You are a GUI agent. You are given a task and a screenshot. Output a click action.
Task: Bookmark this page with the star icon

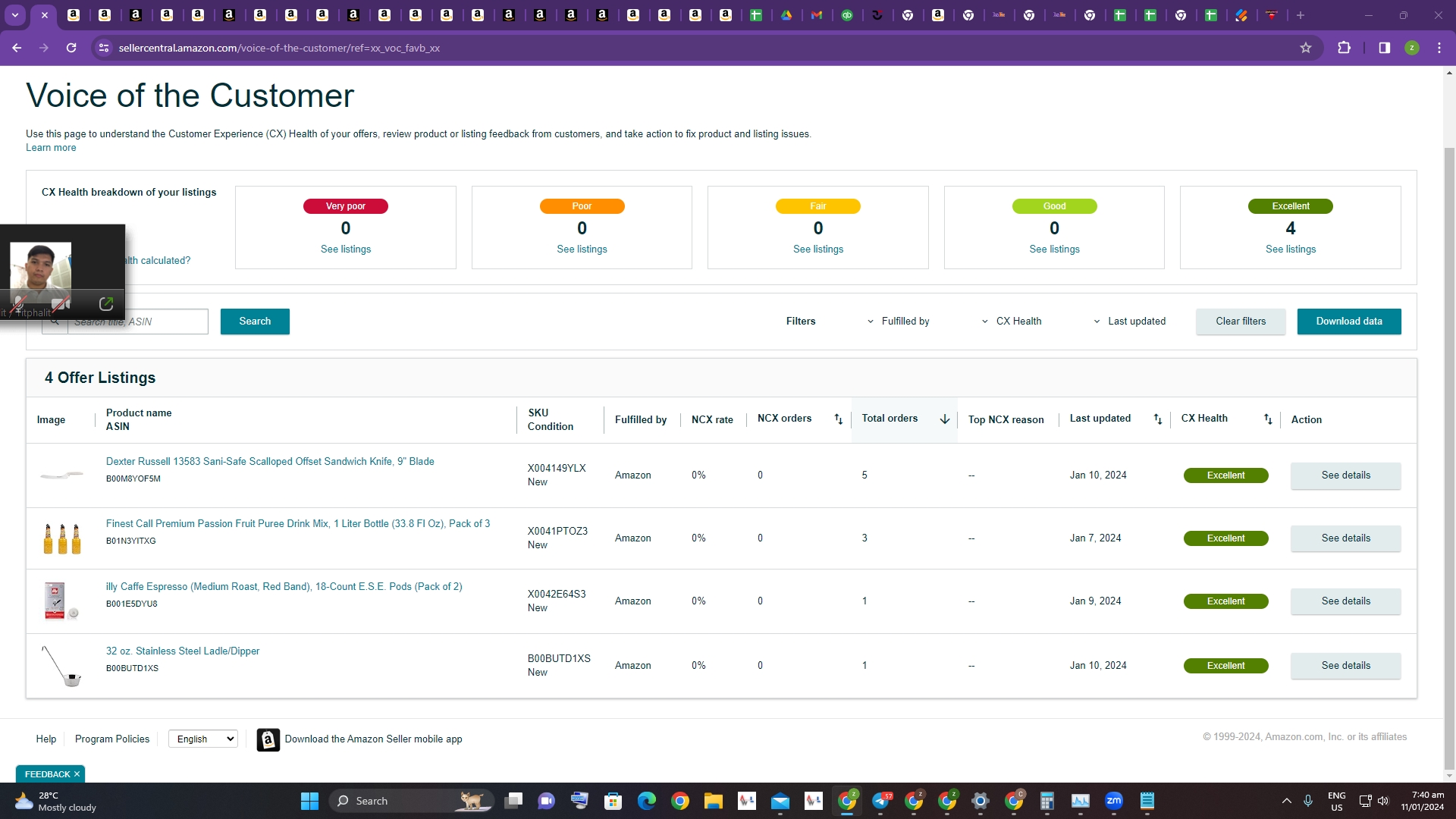click(x=1306, y=48)
